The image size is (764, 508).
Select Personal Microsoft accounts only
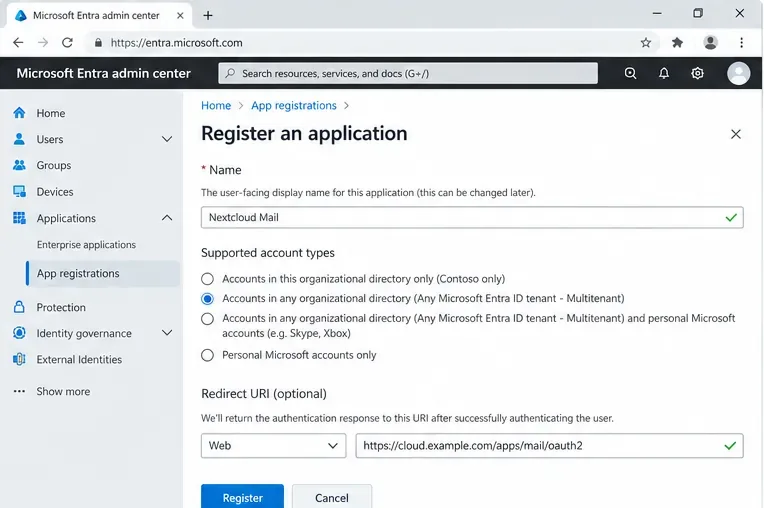208,355
